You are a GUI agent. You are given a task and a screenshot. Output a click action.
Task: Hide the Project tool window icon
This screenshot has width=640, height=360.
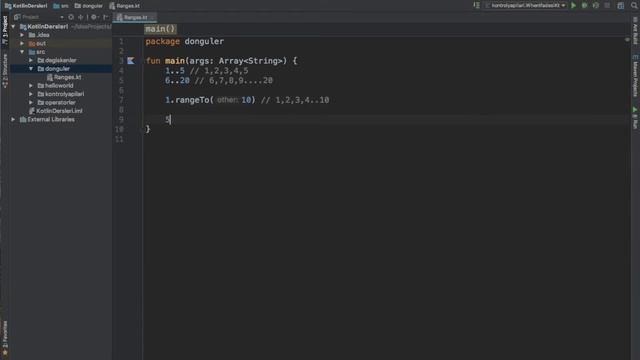[x=106, y=17]
